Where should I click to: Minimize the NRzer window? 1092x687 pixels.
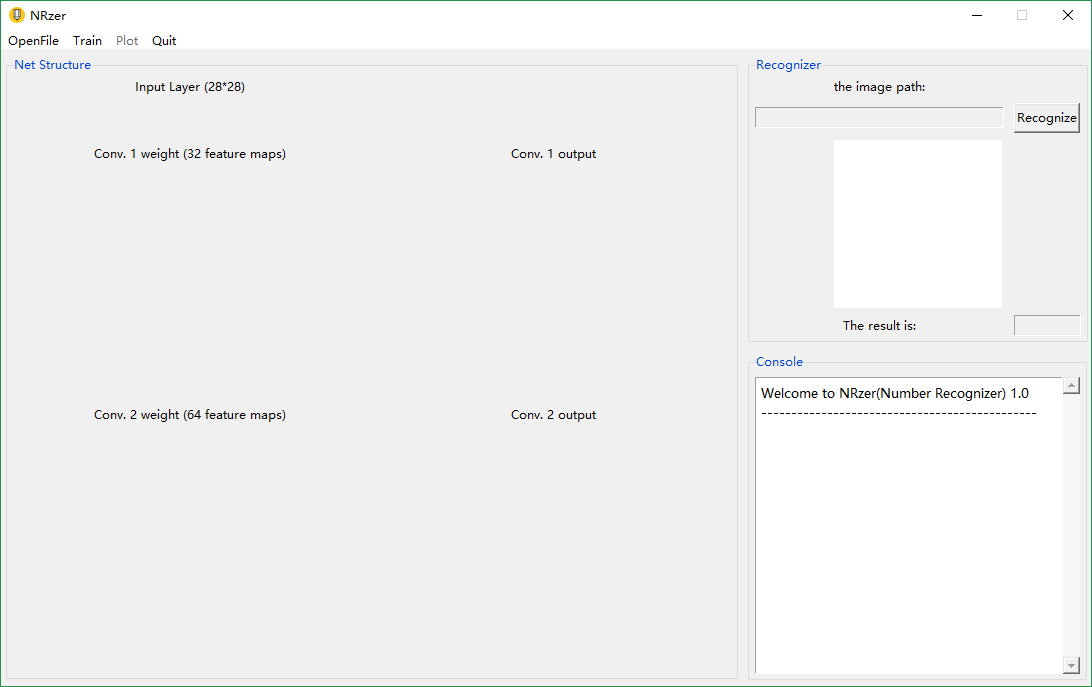pyautogui.click(x=976, y=15)
